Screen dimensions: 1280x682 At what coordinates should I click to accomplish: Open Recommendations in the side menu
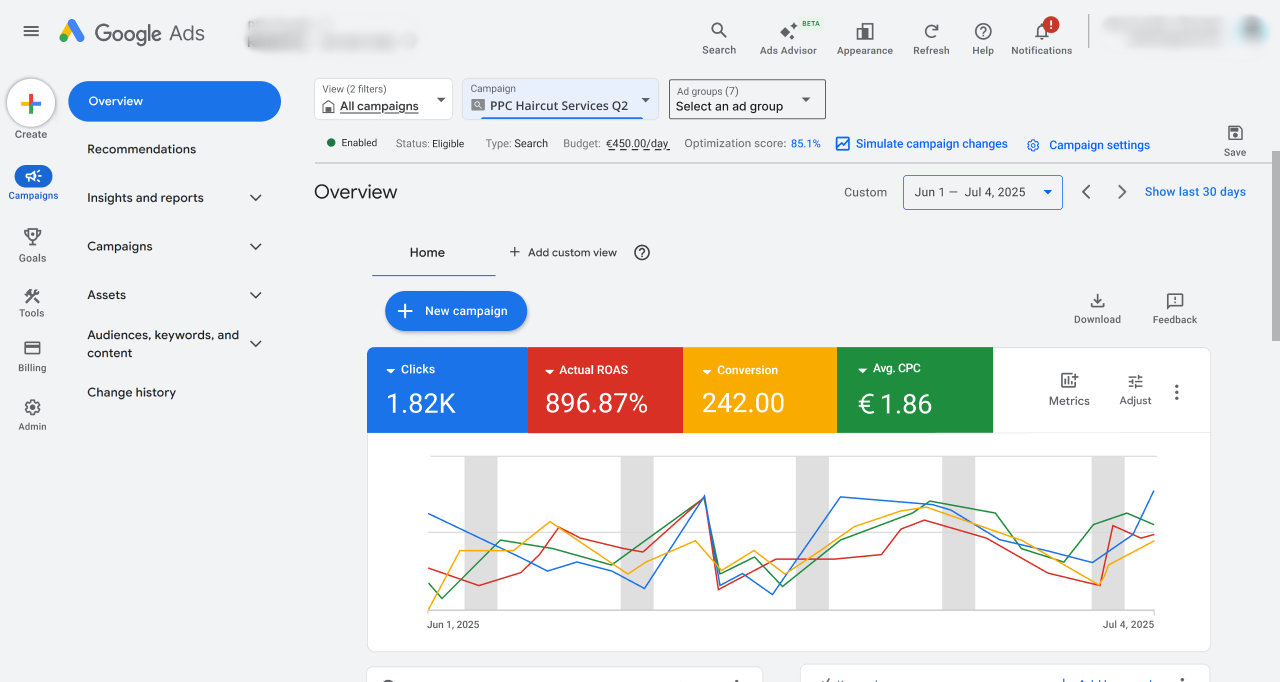point(142,149)
